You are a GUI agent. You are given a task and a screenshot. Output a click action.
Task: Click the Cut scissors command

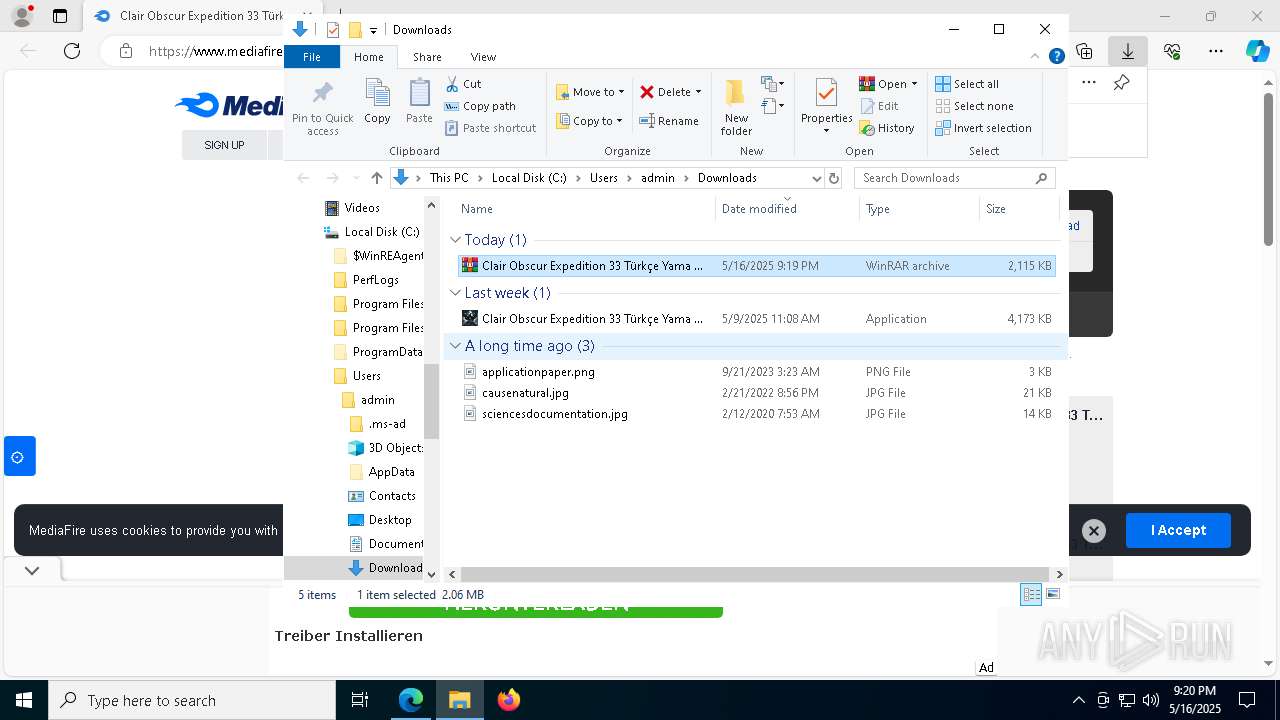point(463,84)
